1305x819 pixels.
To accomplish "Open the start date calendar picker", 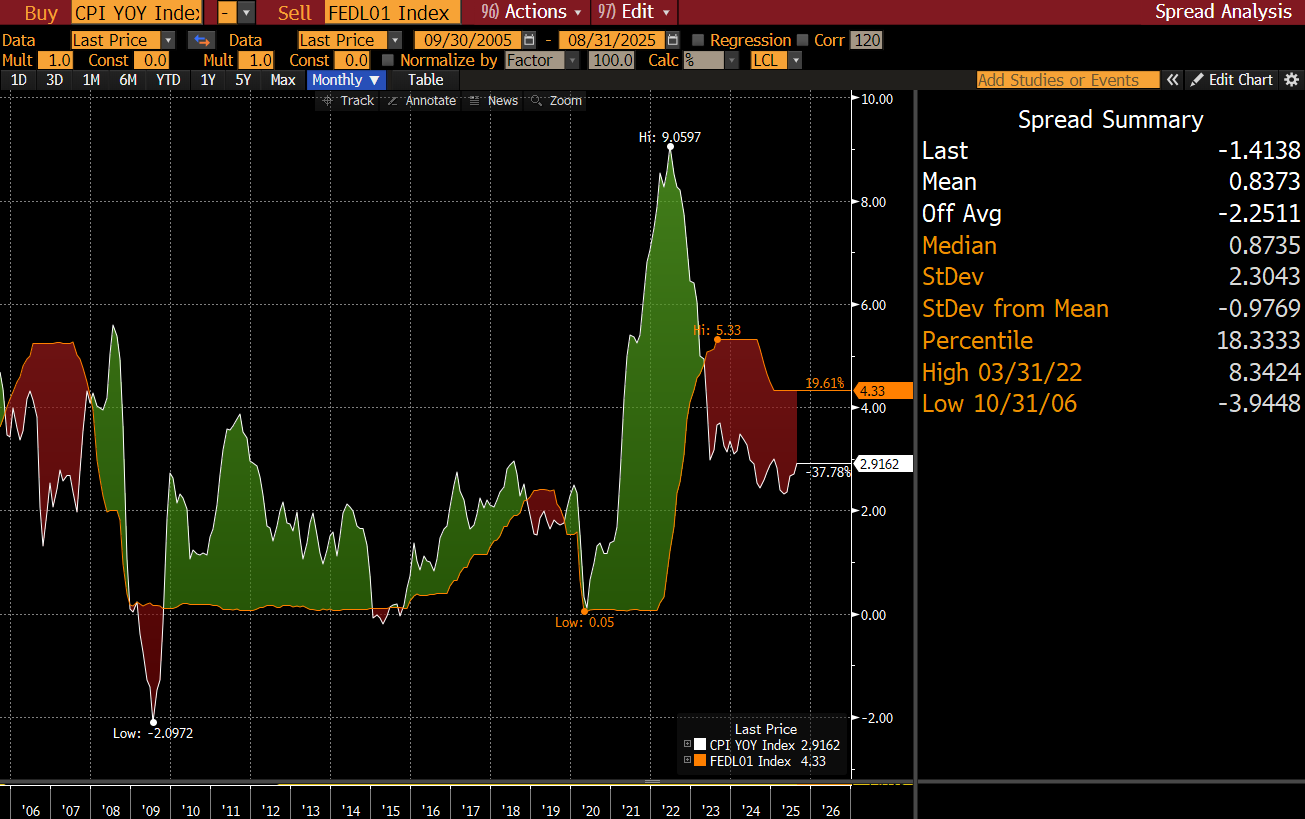I will click(531, 40).
